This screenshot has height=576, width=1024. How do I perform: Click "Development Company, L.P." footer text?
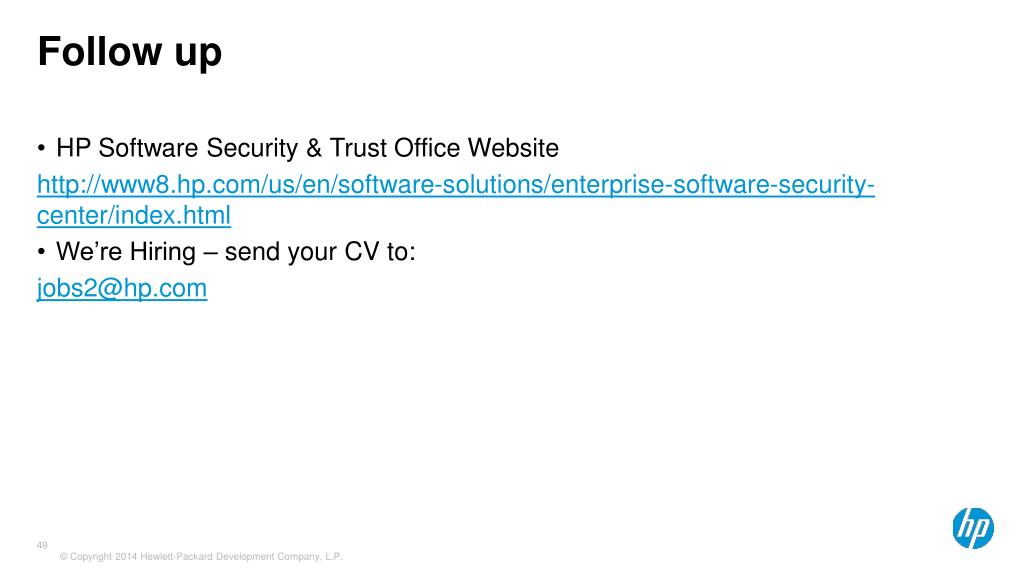point(280,556)
